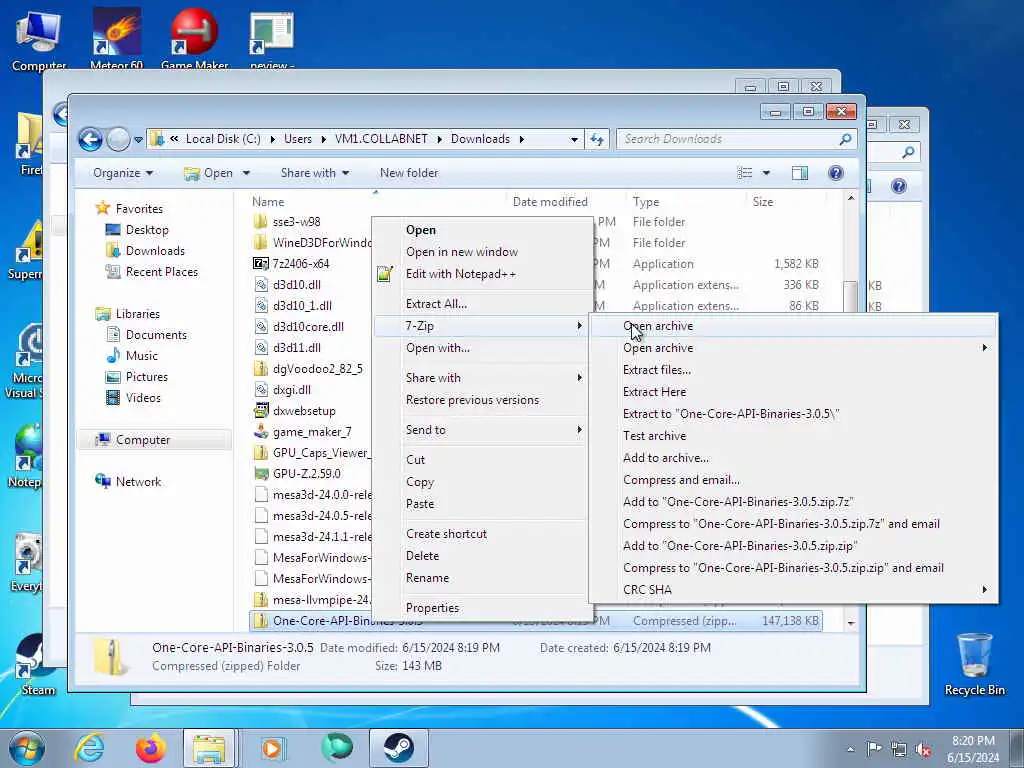
Task: Toggle the preview pane icon
Action: (799, 173)
